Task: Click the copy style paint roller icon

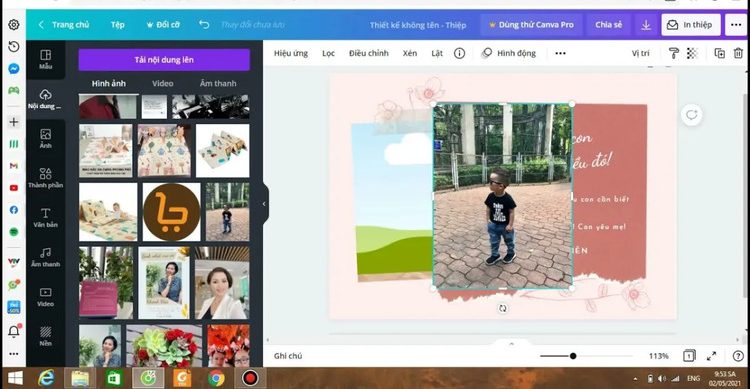Action: tap(673, 53)
